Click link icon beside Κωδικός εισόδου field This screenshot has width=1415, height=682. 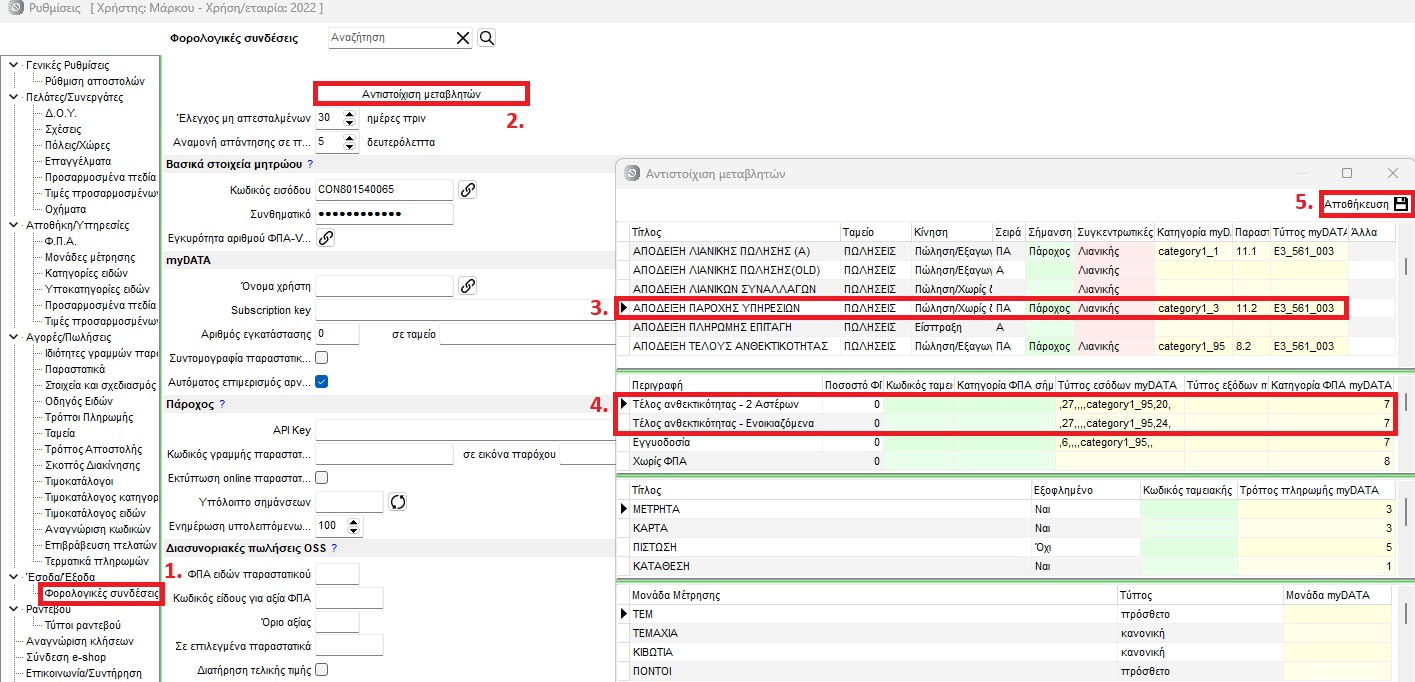[x=467, y=189]
